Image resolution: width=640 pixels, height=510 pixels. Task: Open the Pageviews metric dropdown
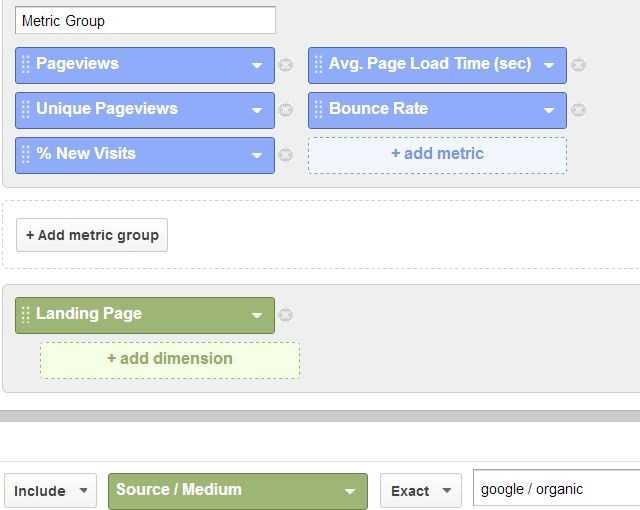pos(257,65)
